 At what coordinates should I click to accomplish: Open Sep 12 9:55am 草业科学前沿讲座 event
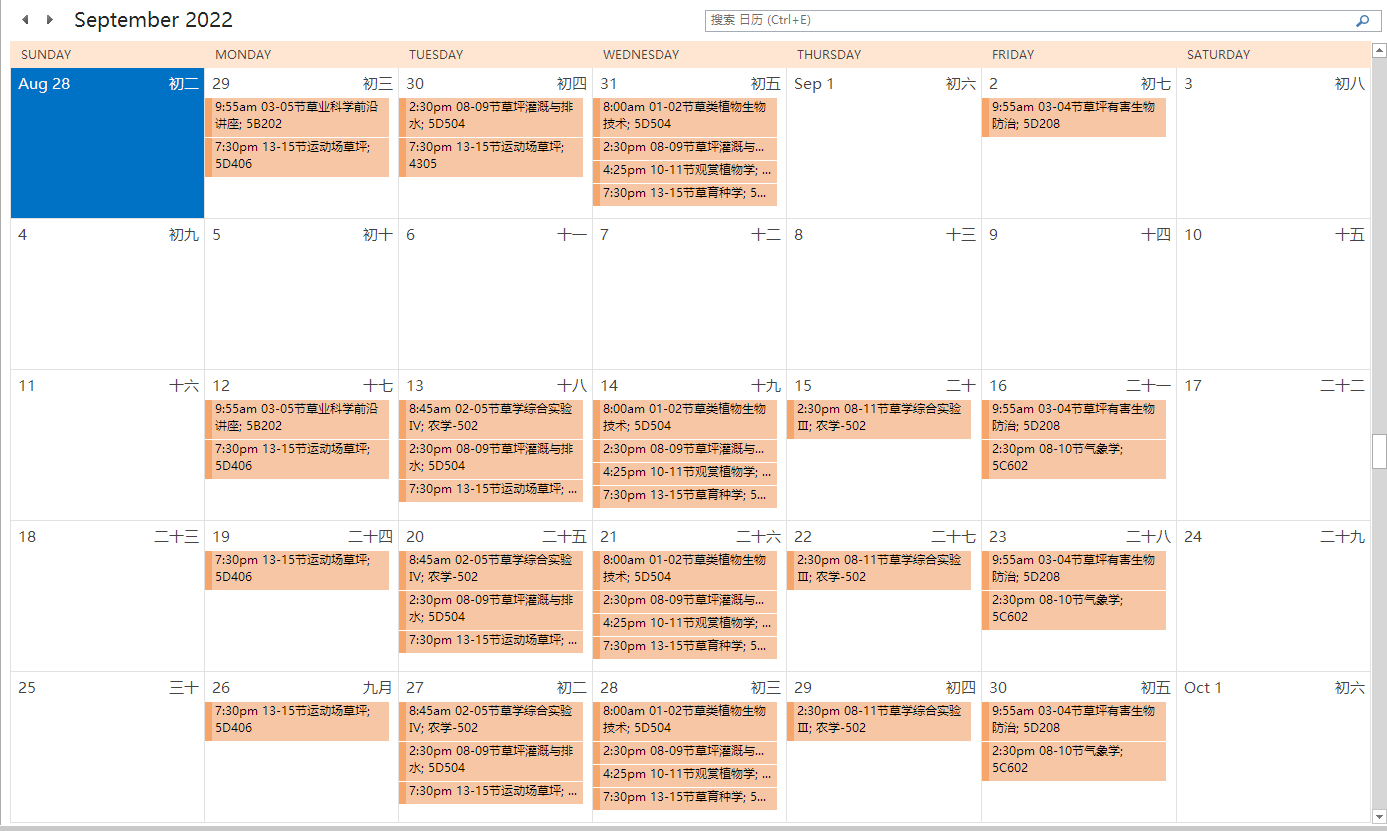coord(297,418)
